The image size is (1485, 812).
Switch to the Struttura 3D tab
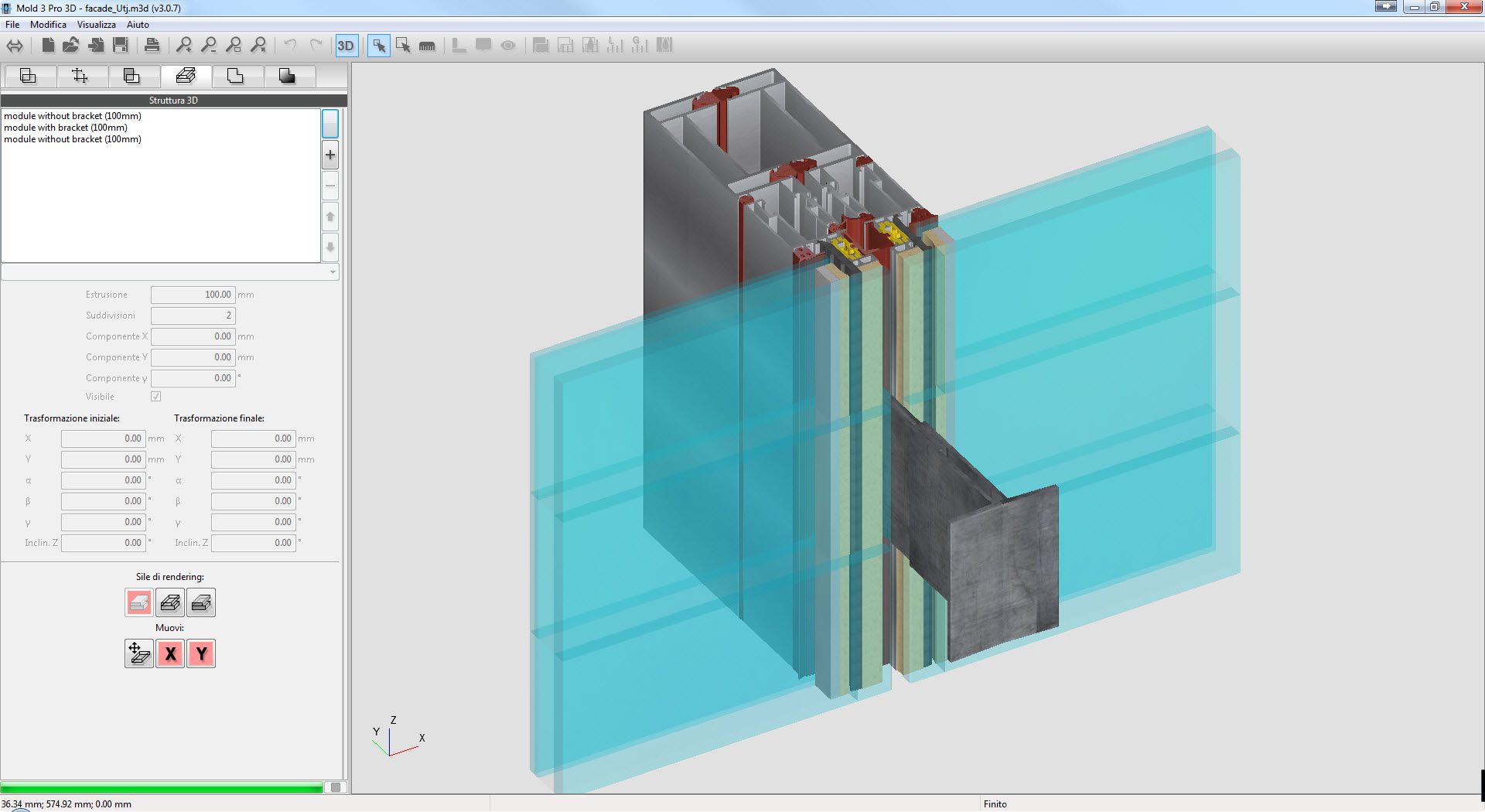(186, 76)
